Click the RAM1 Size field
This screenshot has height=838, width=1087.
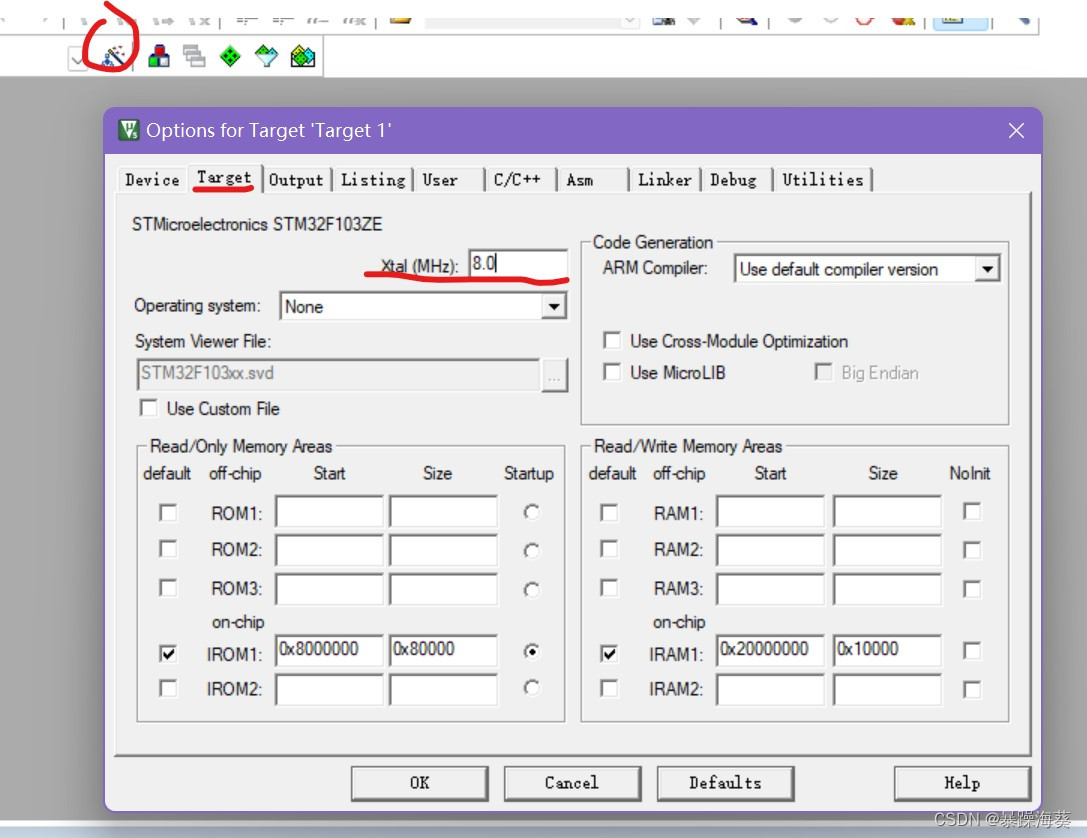click(887, 512)
